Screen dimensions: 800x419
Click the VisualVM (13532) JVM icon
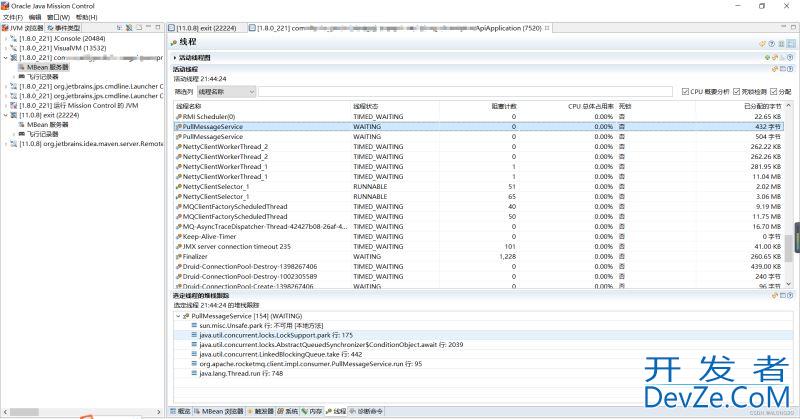point(14,48)
